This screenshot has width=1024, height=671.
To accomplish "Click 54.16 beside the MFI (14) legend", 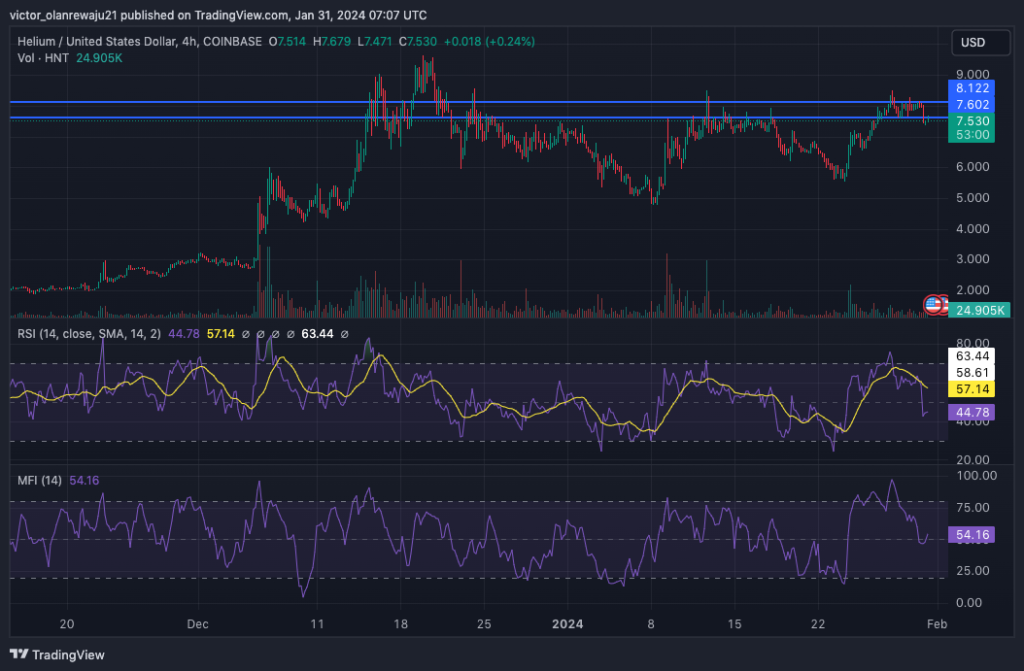I will 84,480.
